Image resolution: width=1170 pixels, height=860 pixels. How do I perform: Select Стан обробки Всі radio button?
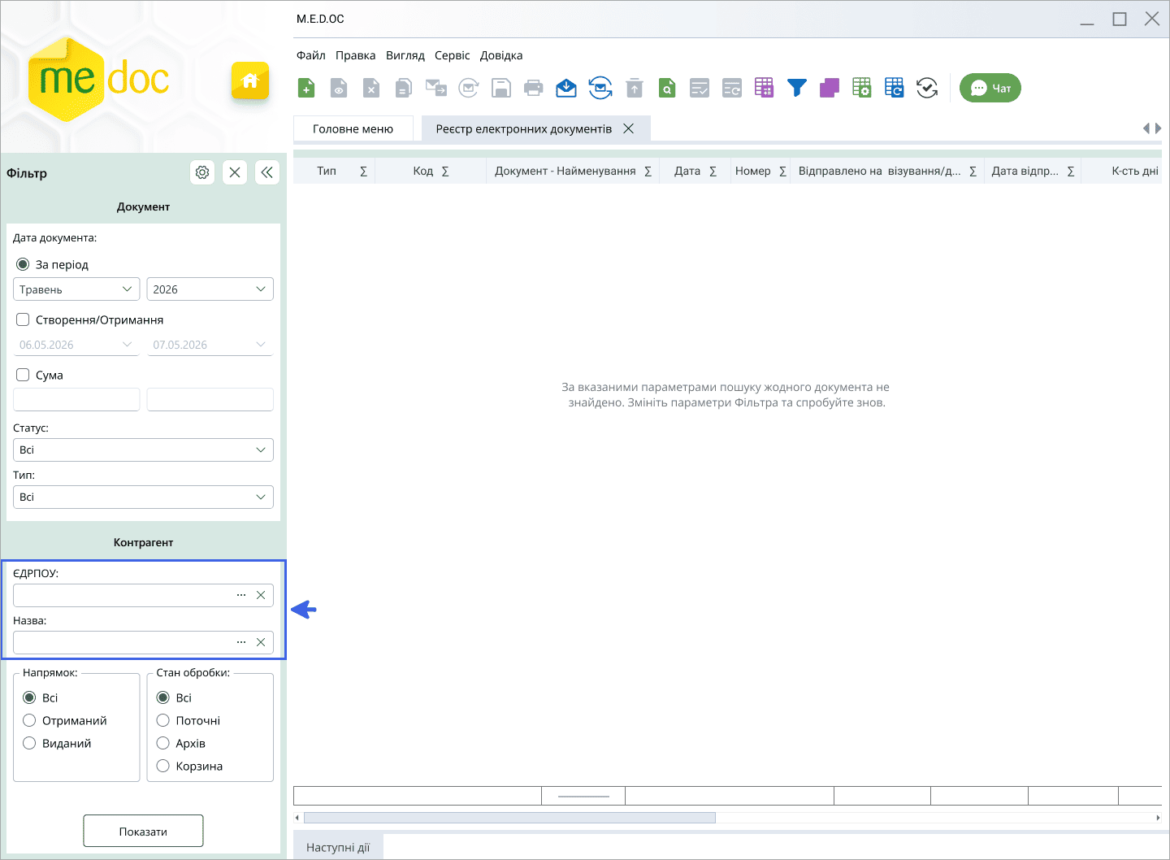(x=163, y=697)
